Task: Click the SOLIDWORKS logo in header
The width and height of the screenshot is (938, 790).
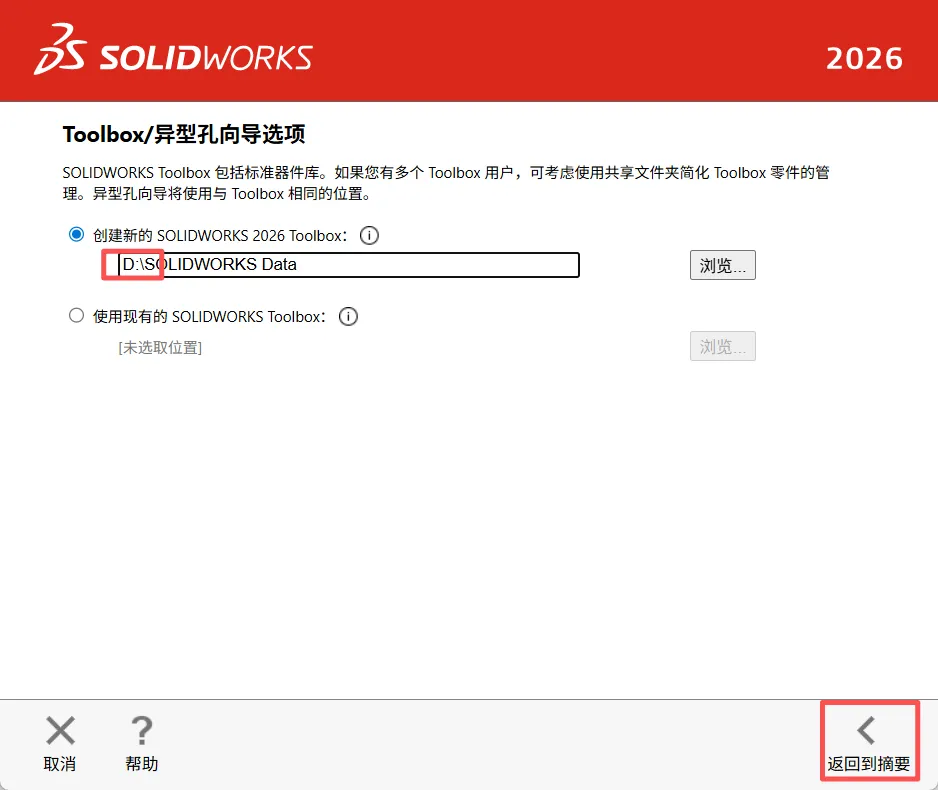Action: (173, 50)
